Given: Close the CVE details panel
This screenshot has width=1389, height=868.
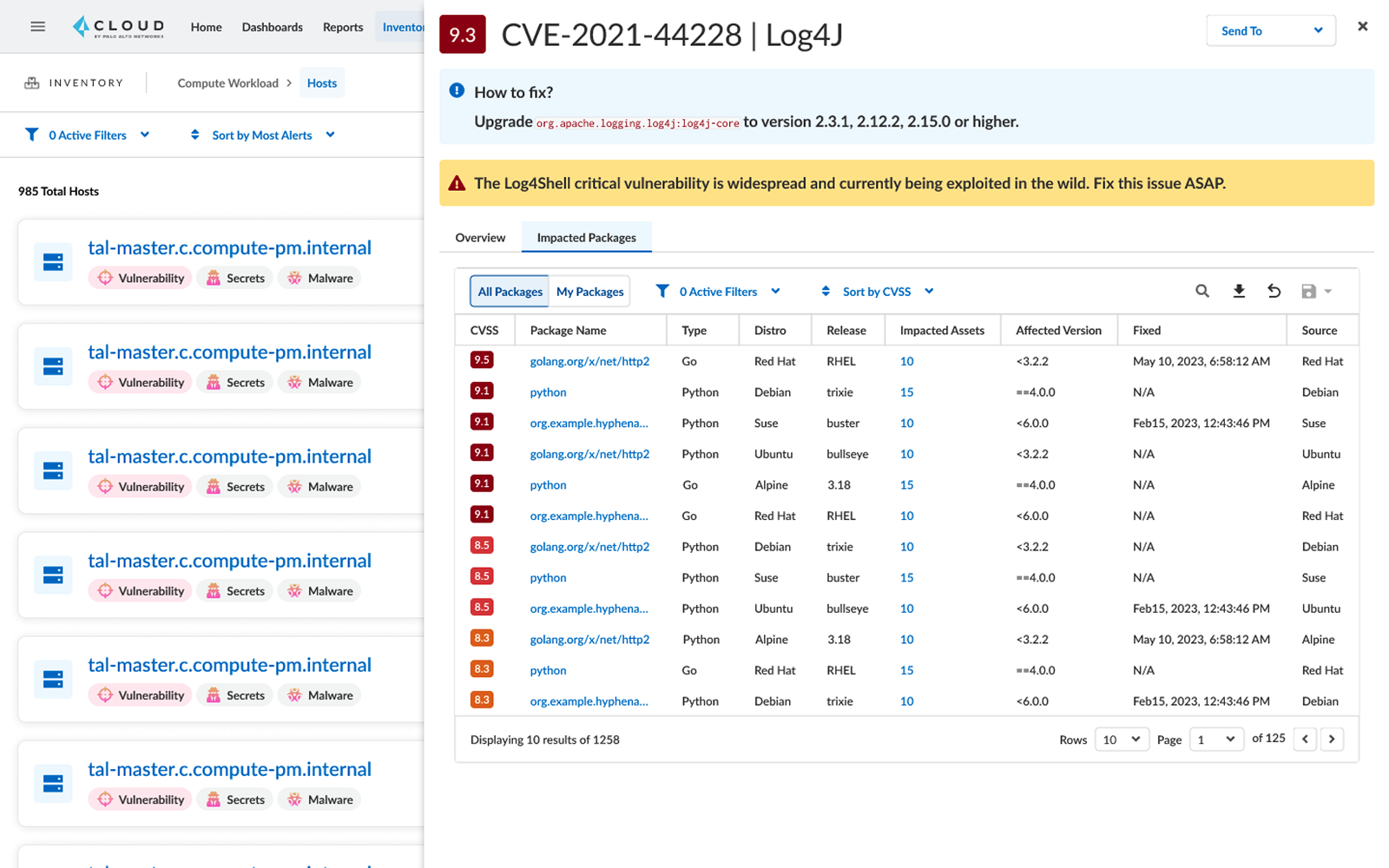Looking at the screenshot, I should [1363, 27].
